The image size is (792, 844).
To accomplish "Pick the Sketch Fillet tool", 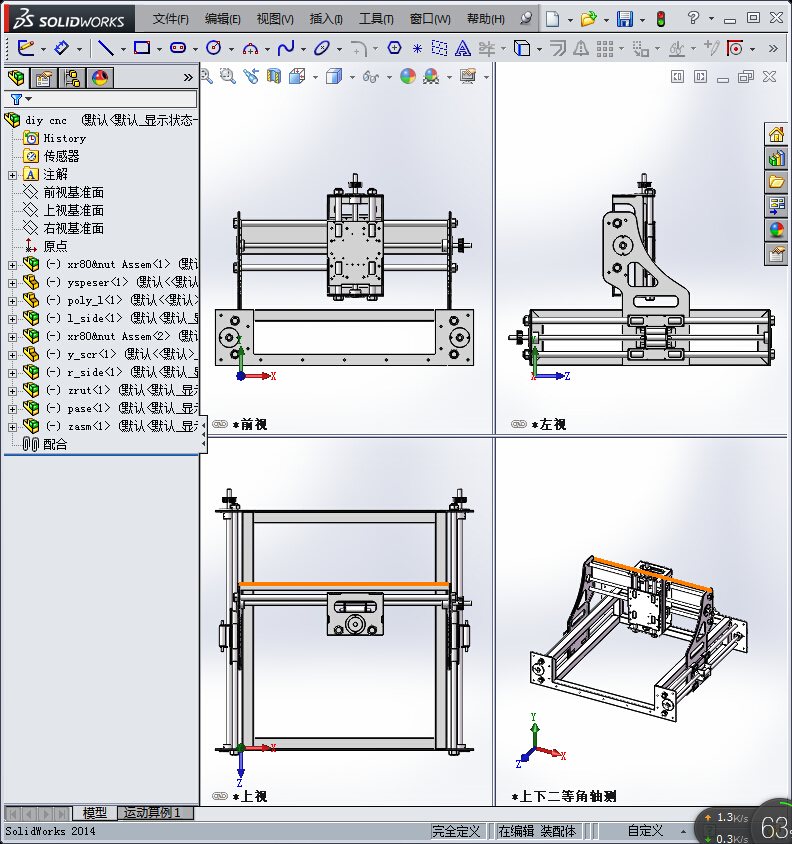I will click(358, 49).
